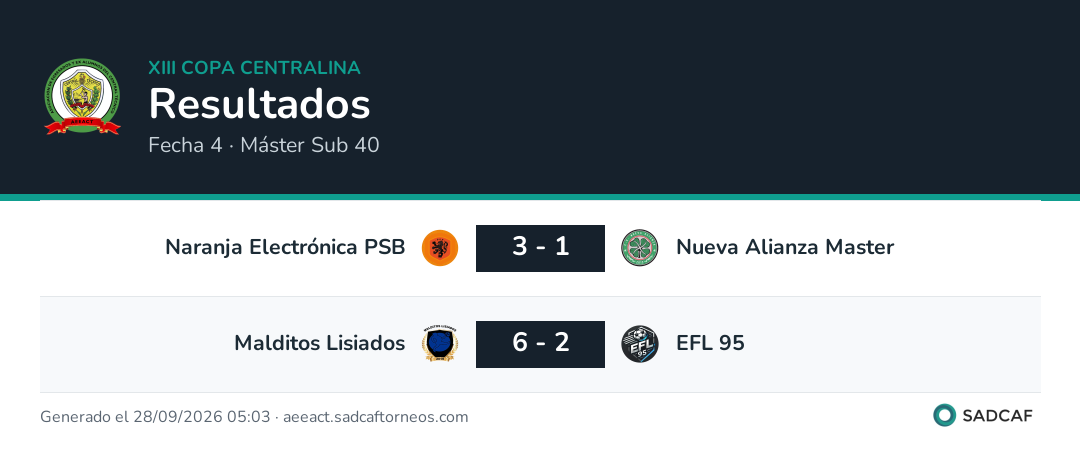Click the Generado el 28/09/2026 timestamp
This screenshot has width=1080, height=468.
coord(155,417)
